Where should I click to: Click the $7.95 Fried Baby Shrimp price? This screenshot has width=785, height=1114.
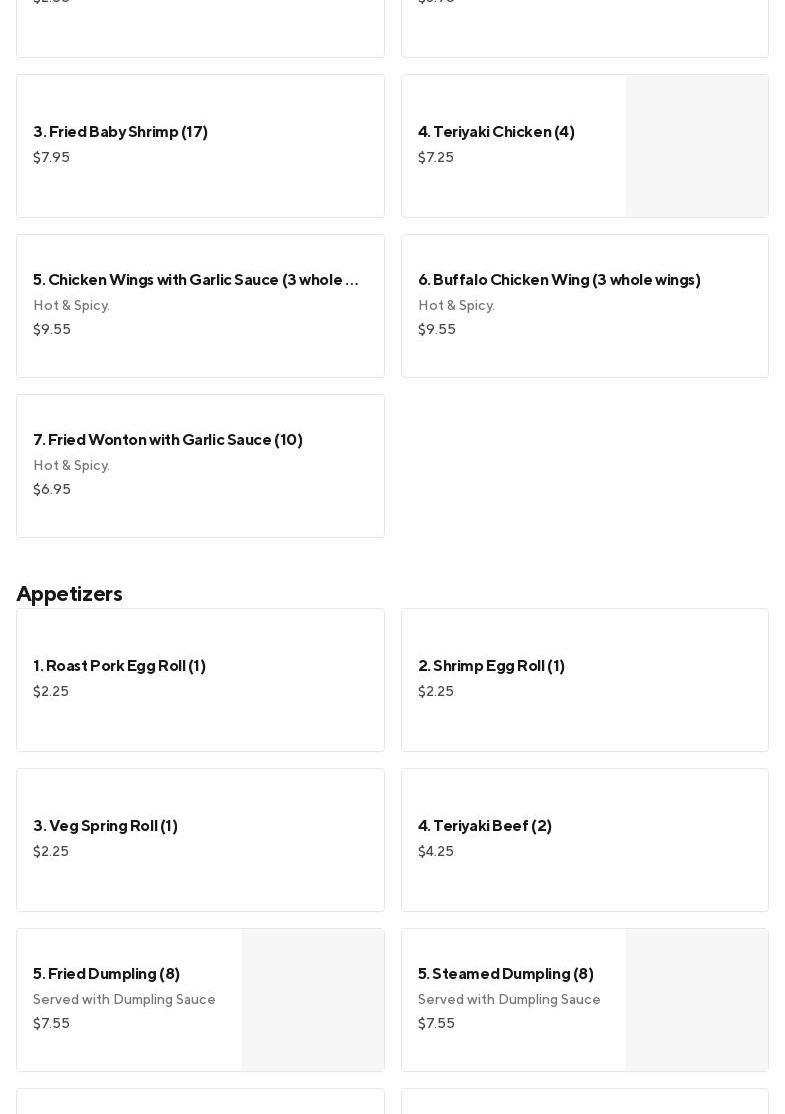52,158
